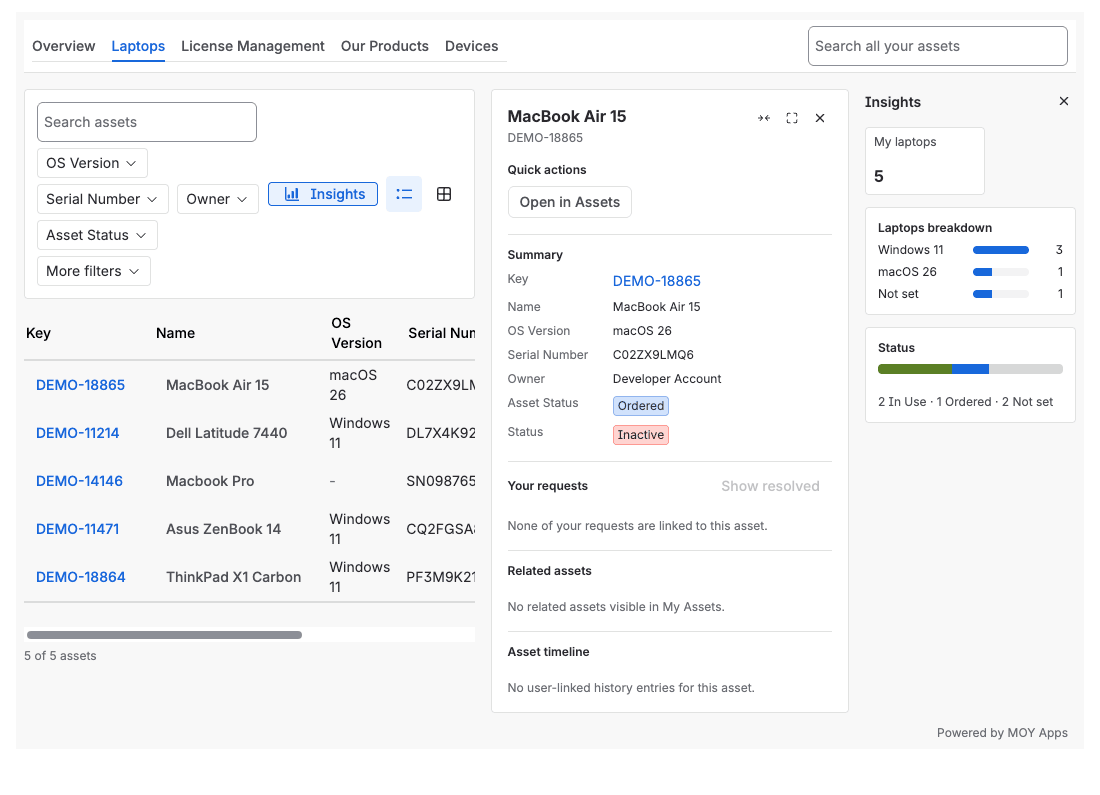Screen dimensions: 1100x795
Task: Click the 5 of 5 assets count
Action: pos(60,656)
